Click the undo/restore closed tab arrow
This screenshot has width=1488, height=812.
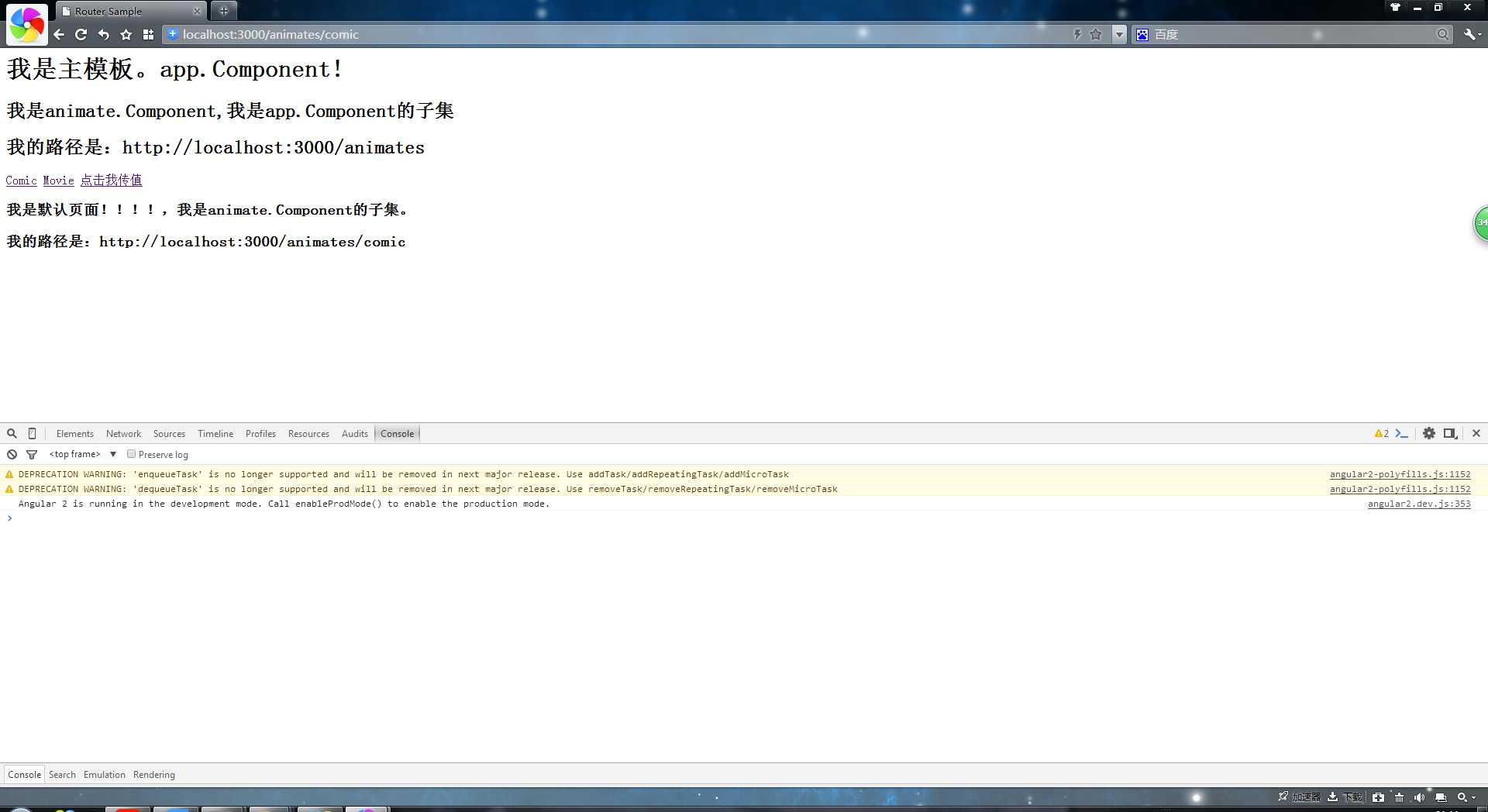(x=104, y=34)
